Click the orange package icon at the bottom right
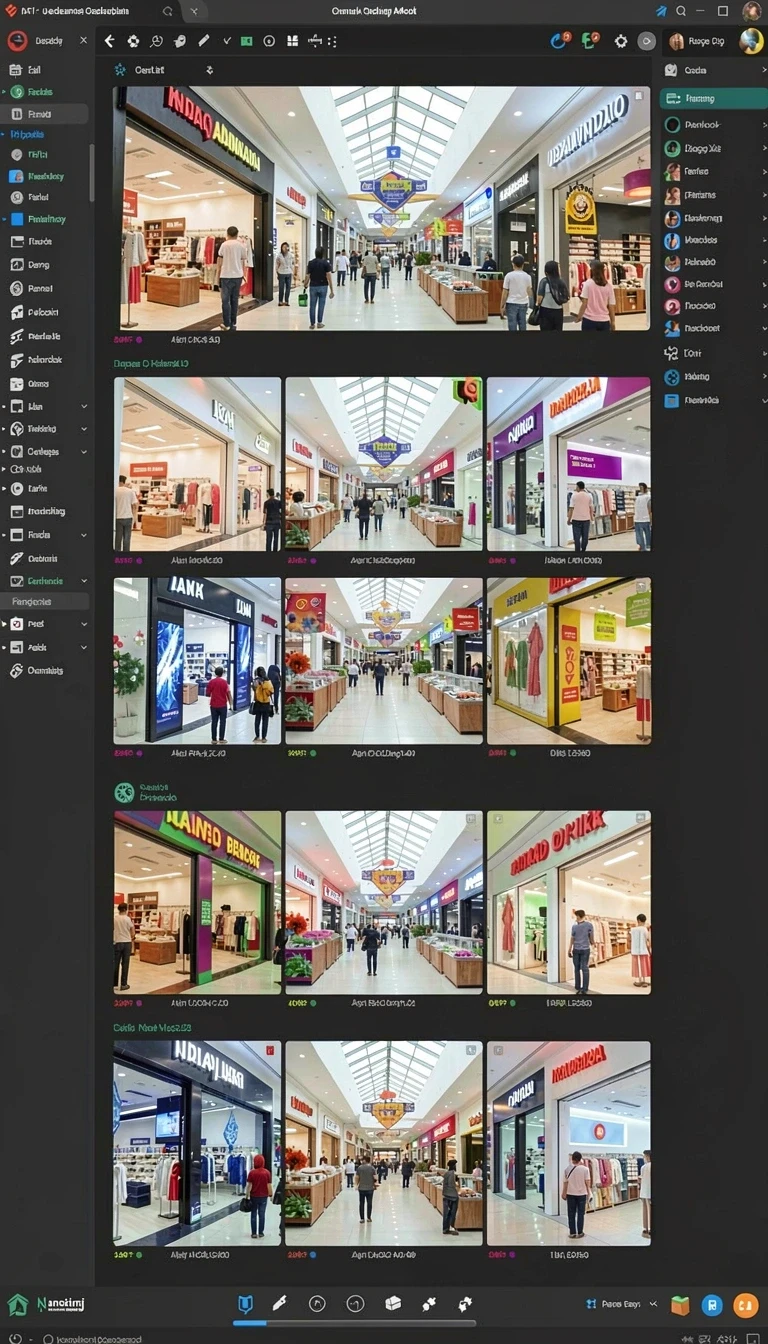This screenshot has height=1344, width=768. [680, 1304]
